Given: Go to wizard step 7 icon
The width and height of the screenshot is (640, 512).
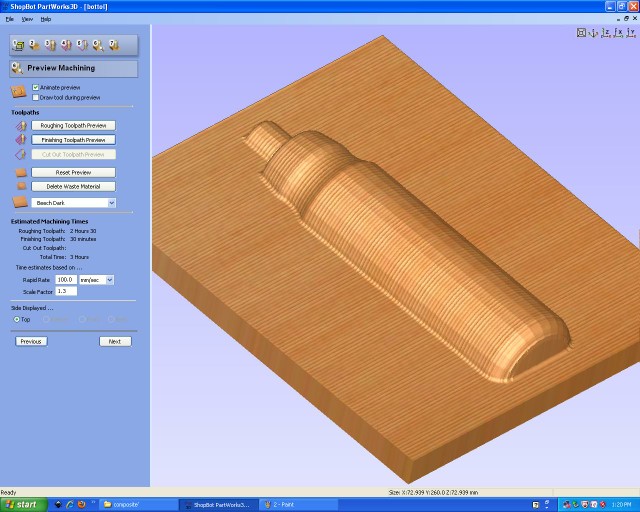Looking at the screenshot, I should coord(114,45).
